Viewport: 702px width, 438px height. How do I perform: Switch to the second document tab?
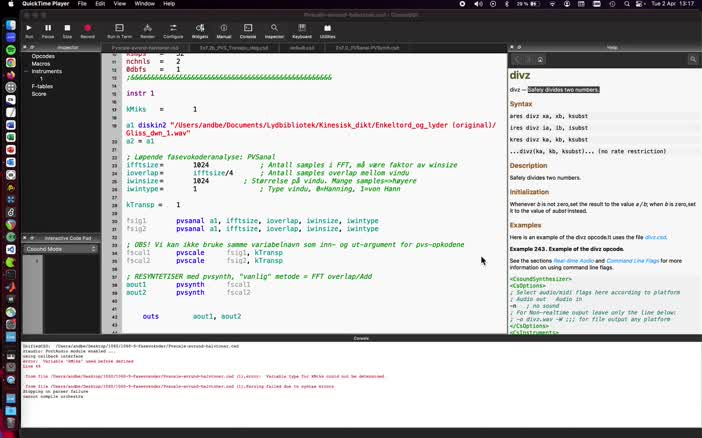(234, 47)
